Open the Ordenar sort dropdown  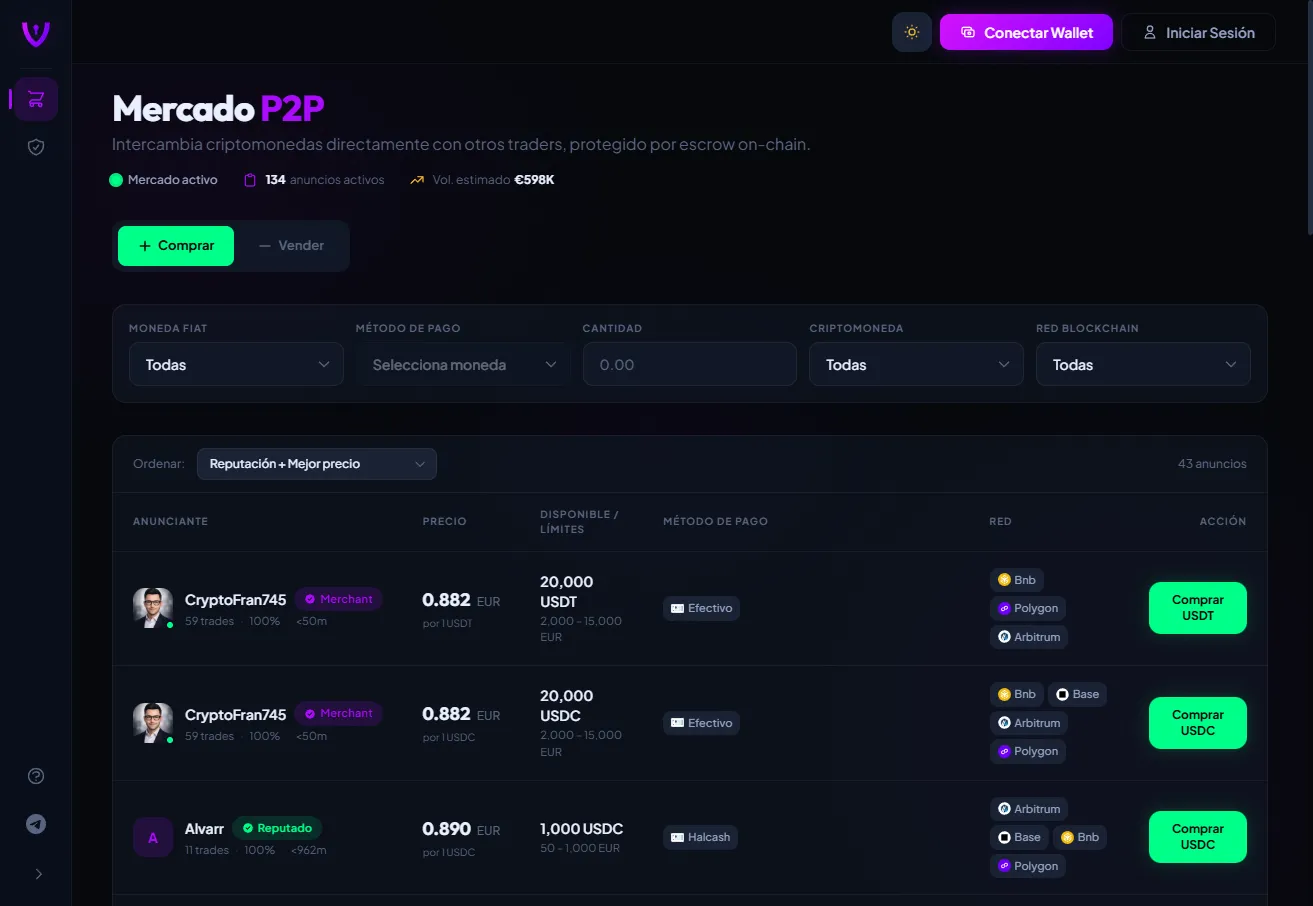pos(316,464)
